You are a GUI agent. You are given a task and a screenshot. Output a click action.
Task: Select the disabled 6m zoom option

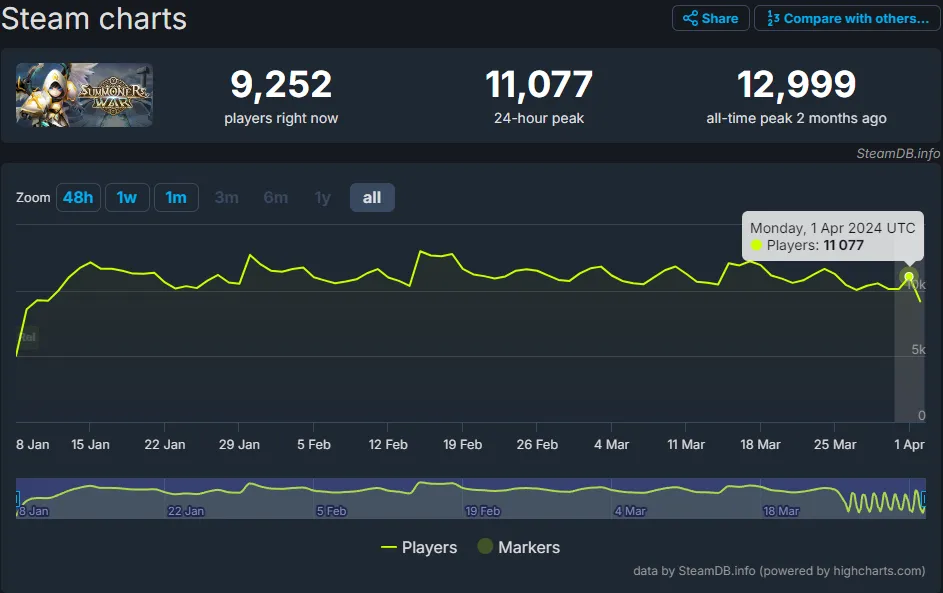[275, 197]
